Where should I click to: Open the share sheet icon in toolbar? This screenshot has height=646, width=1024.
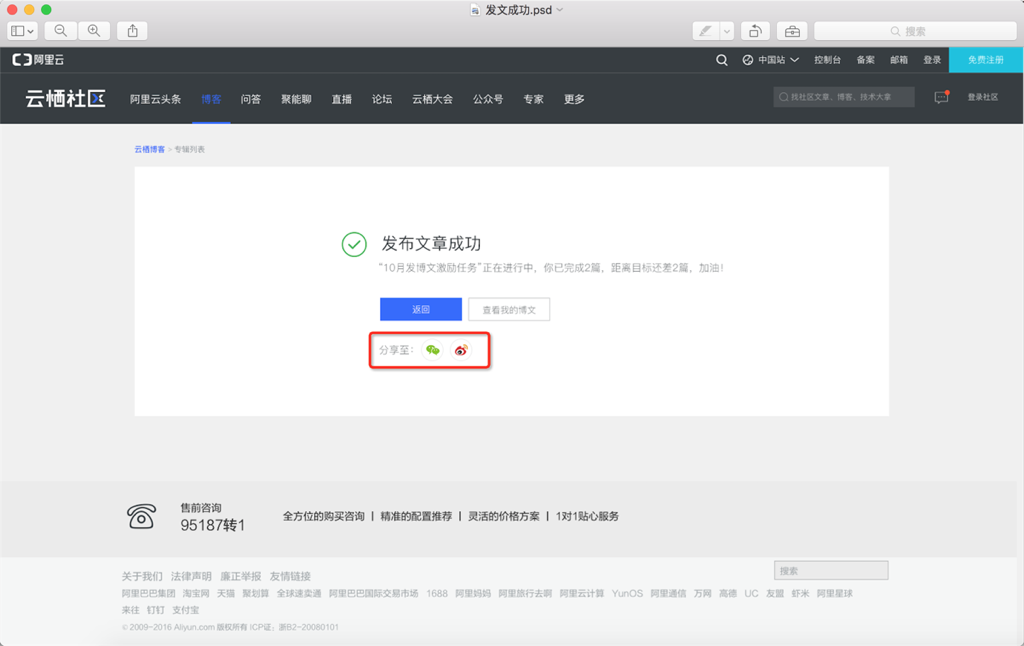pos(132,31)
